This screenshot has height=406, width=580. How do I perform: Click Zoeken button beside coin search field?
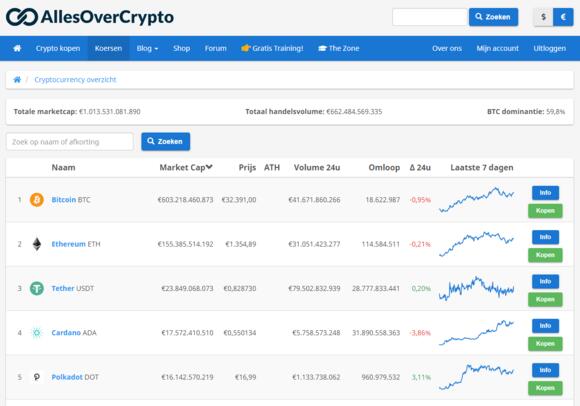pyautogui.click(x=165, y=142)
